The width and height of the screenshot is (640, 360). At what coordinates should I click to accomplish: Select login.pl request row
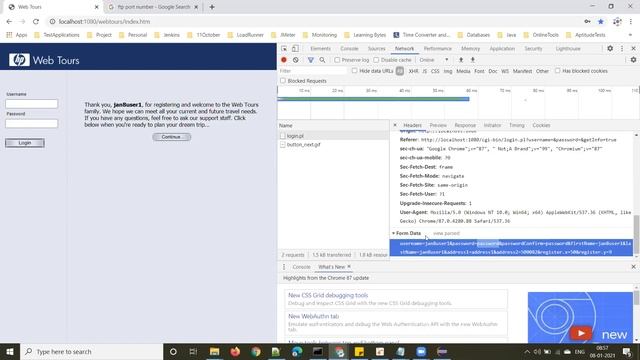coord(333,136)
